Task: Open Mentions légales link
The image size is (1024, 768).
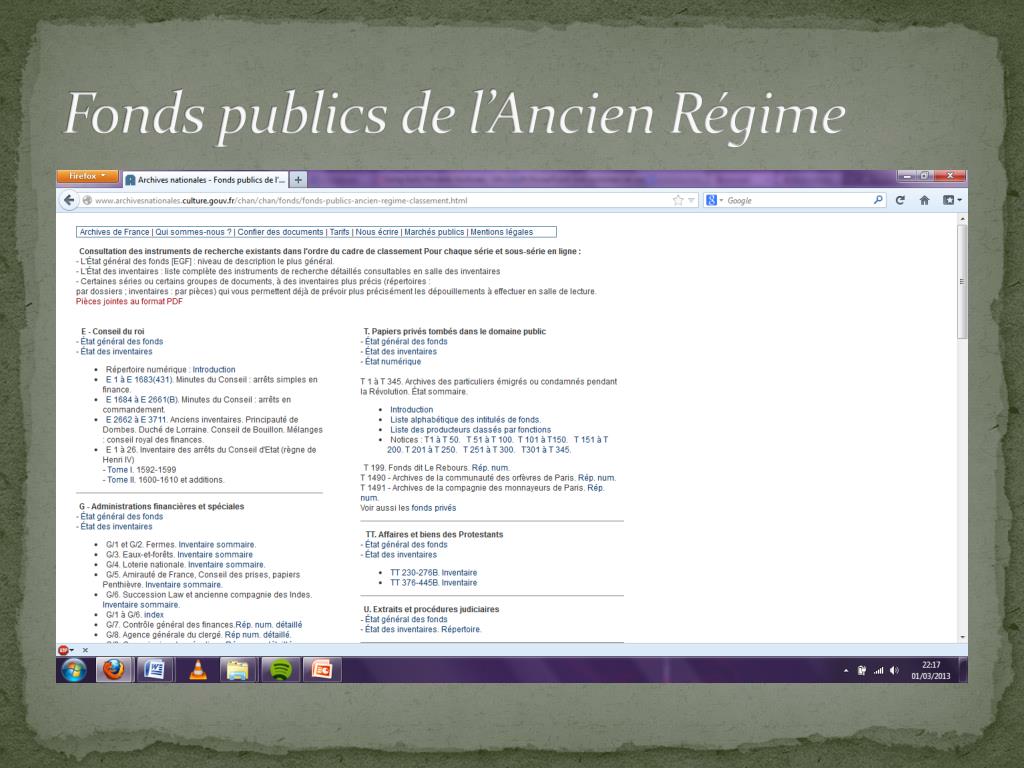Action: [x=502, y=232]
